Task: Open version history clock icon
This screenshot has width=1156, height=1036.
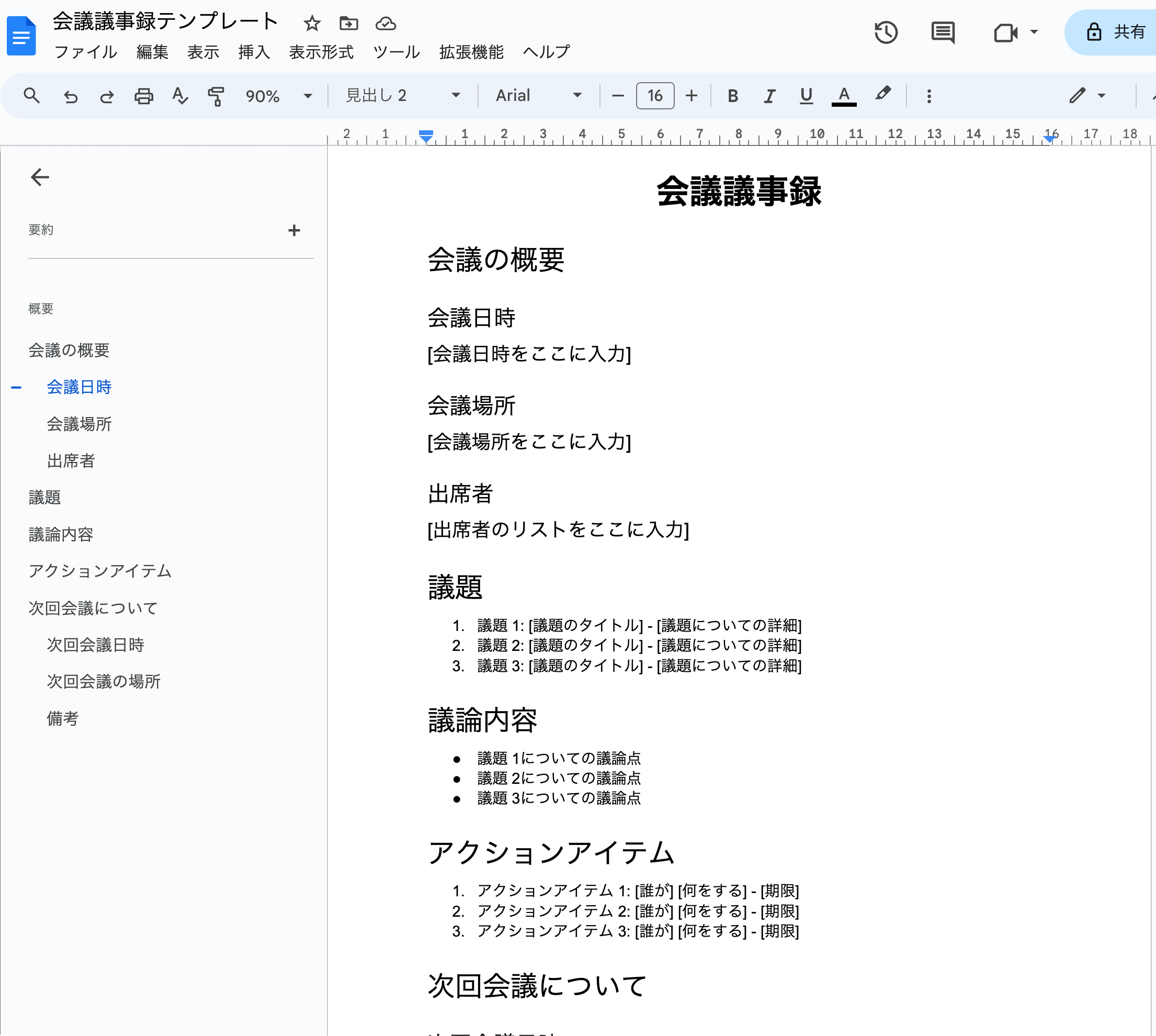Action: 886,32
